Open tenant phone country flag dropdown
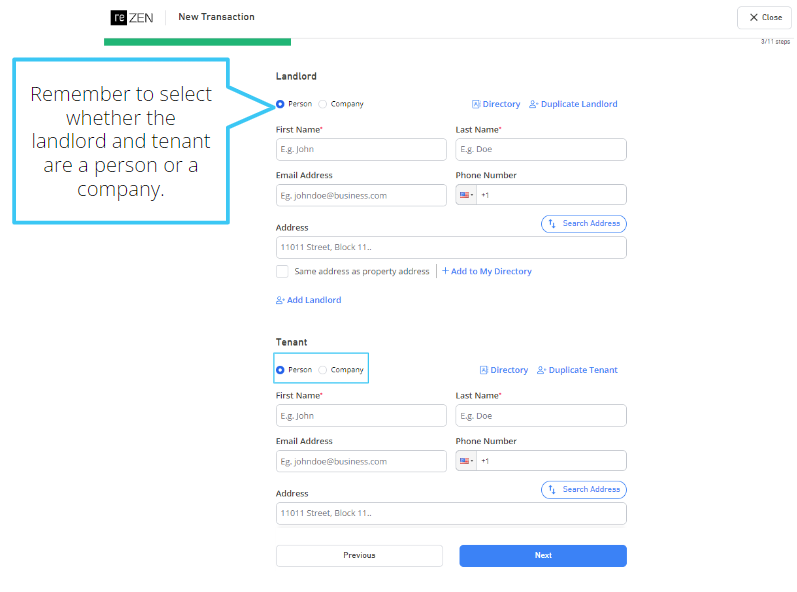Viewport: 797px width, 592px height. click(x=466, y=461)
